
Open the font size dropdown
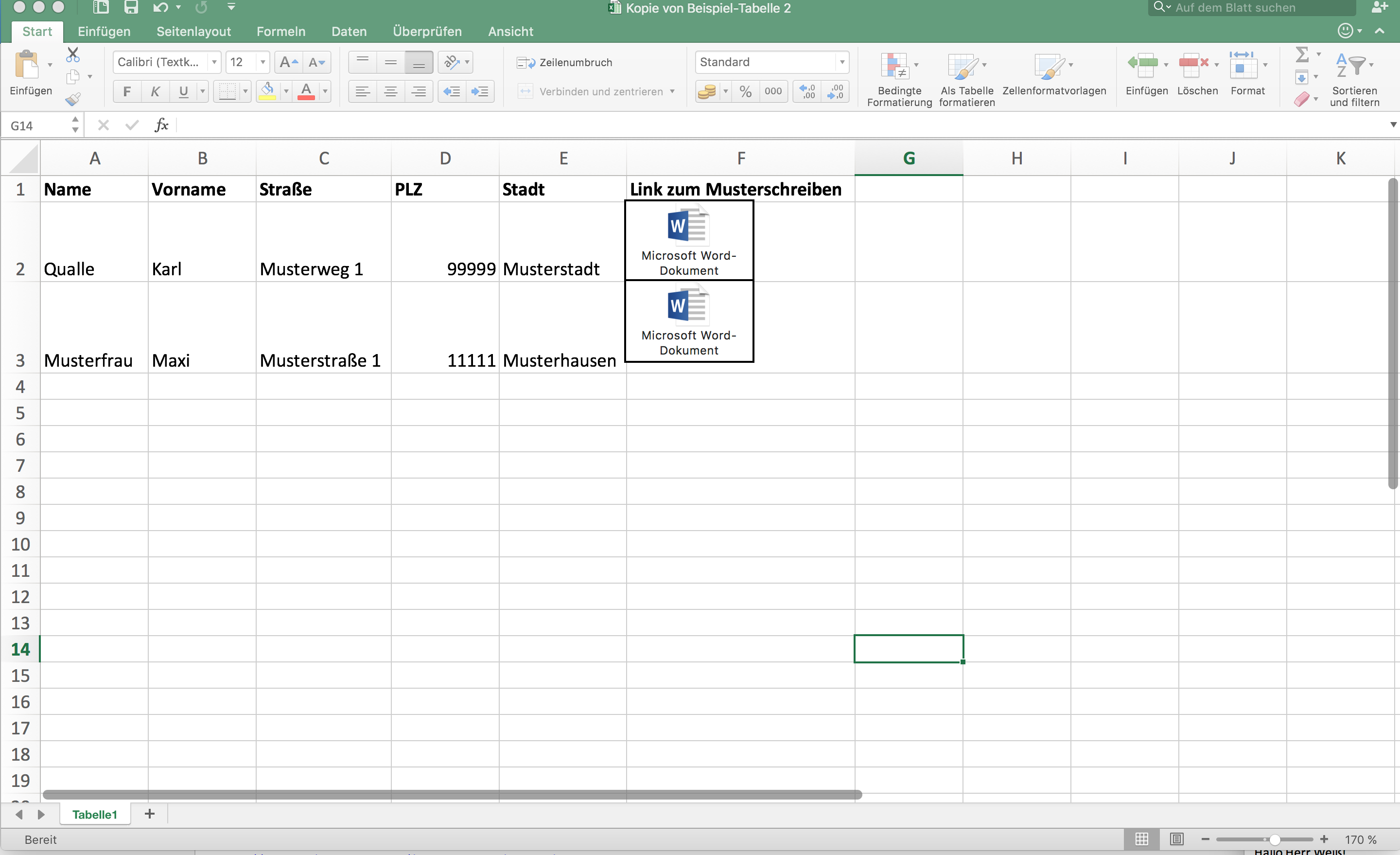[262, 63]
